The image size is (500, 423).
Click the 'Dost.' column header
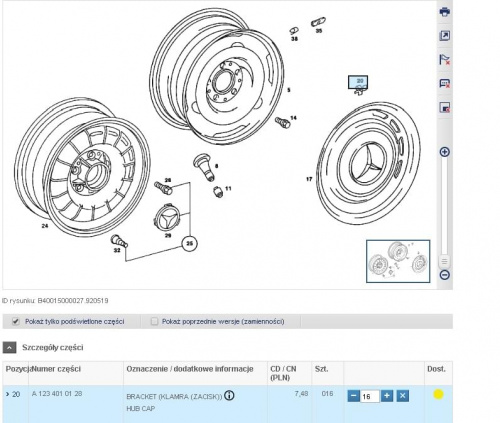436,369
